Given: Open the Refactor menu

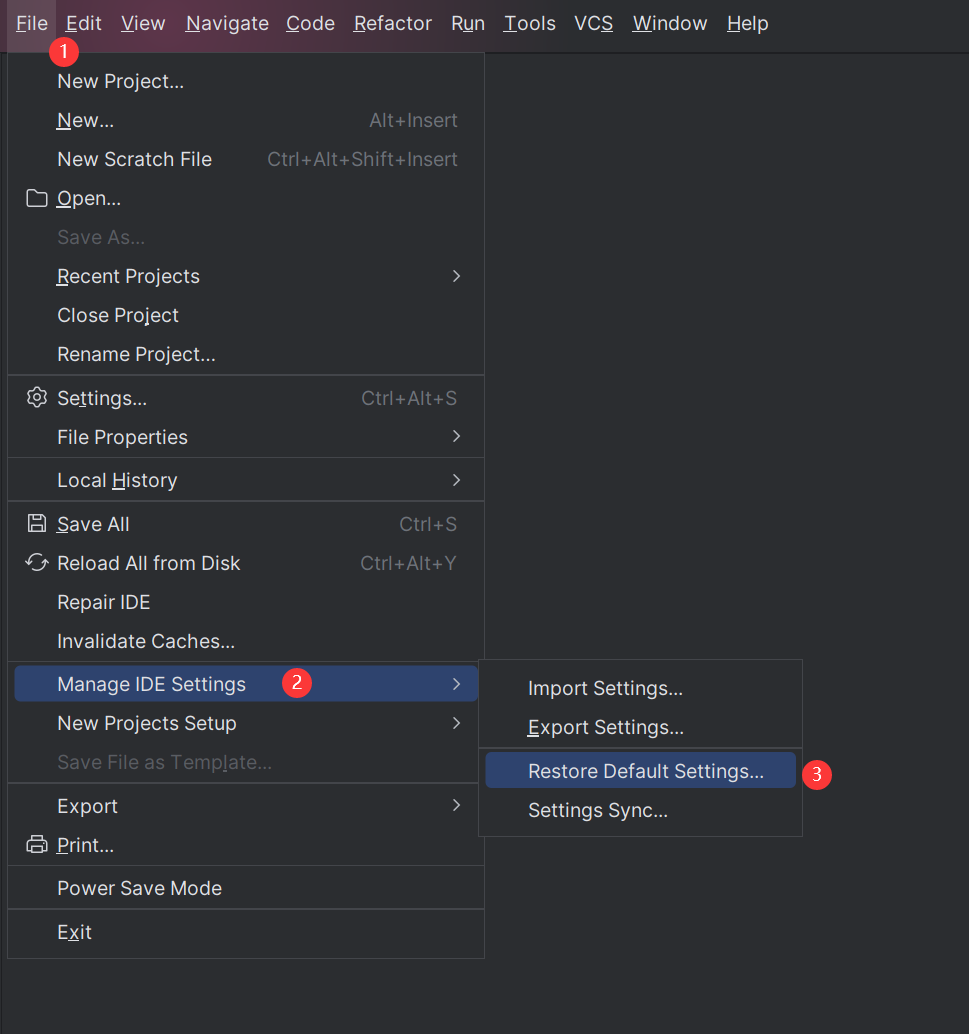Looking at the screenshot, I should (393, 23).
